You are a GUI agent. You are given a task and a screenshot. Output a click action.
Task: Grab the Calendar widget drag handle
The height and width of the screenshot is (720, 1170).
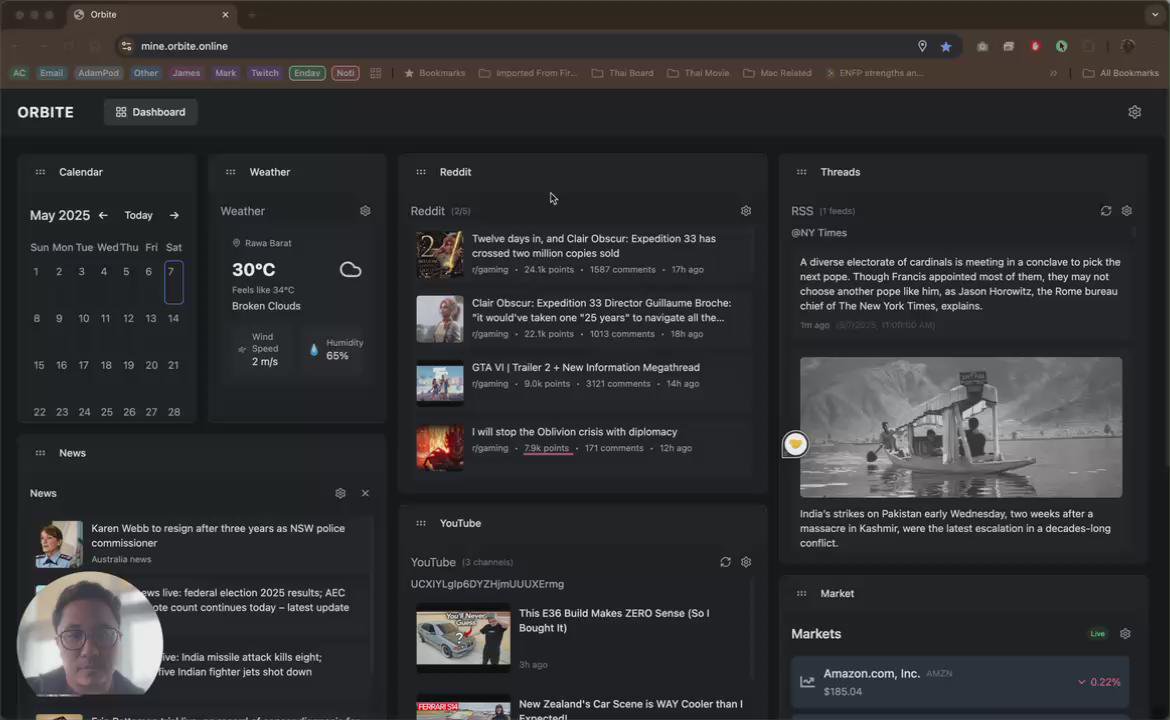(40, 172)
